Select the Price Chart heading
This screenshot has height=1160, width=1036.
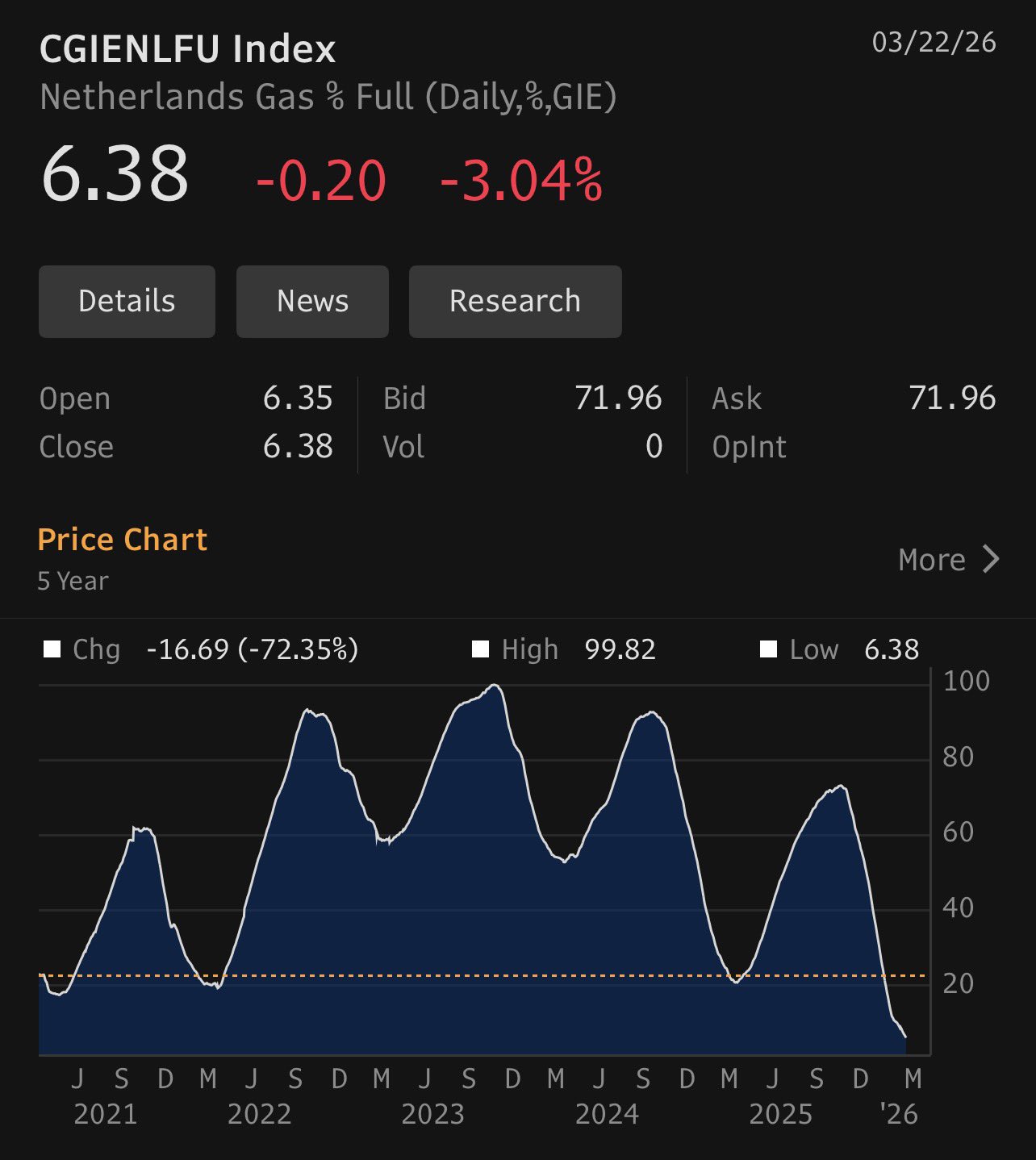point(123,540)
